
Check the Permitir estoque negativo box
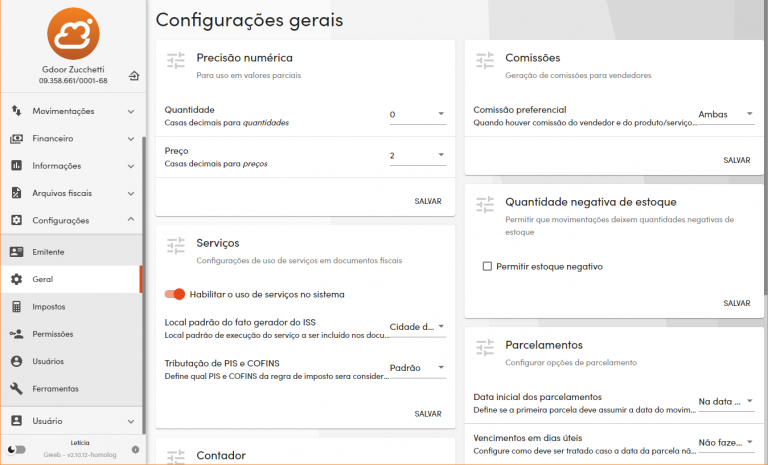click(487, 267)
